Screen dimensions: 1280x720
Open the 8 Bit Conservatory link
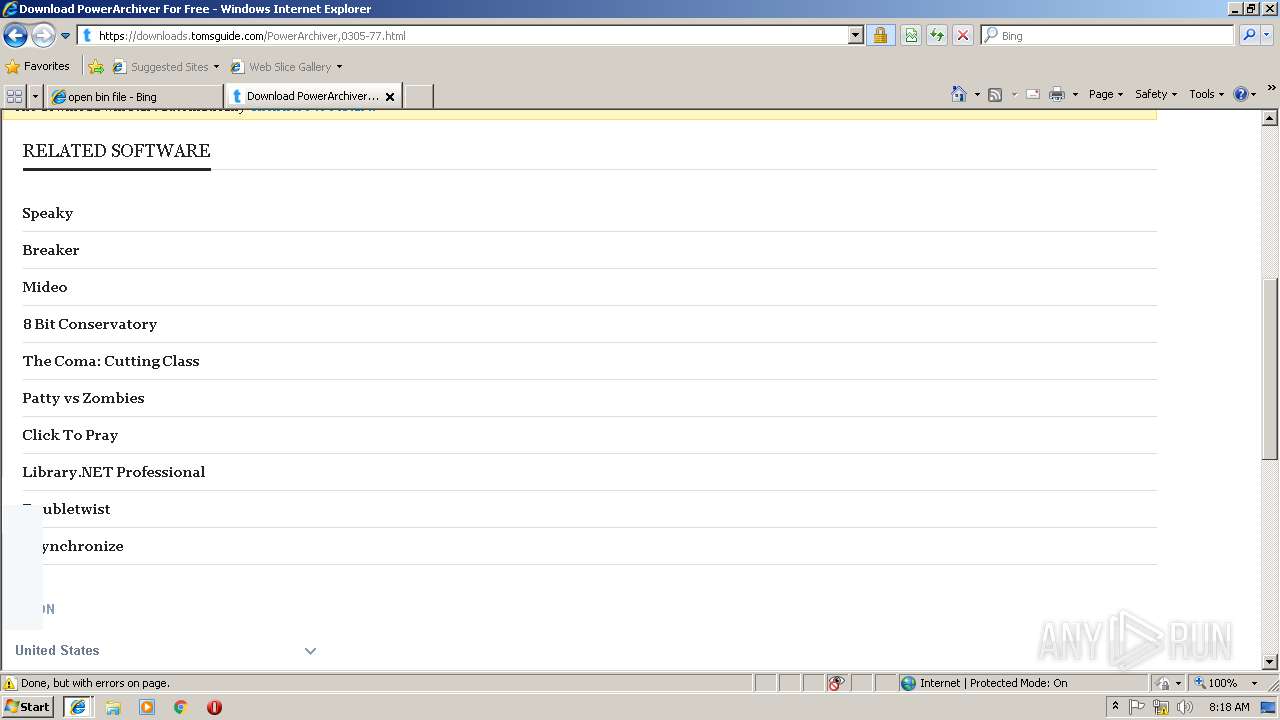(x=90, y=324)
